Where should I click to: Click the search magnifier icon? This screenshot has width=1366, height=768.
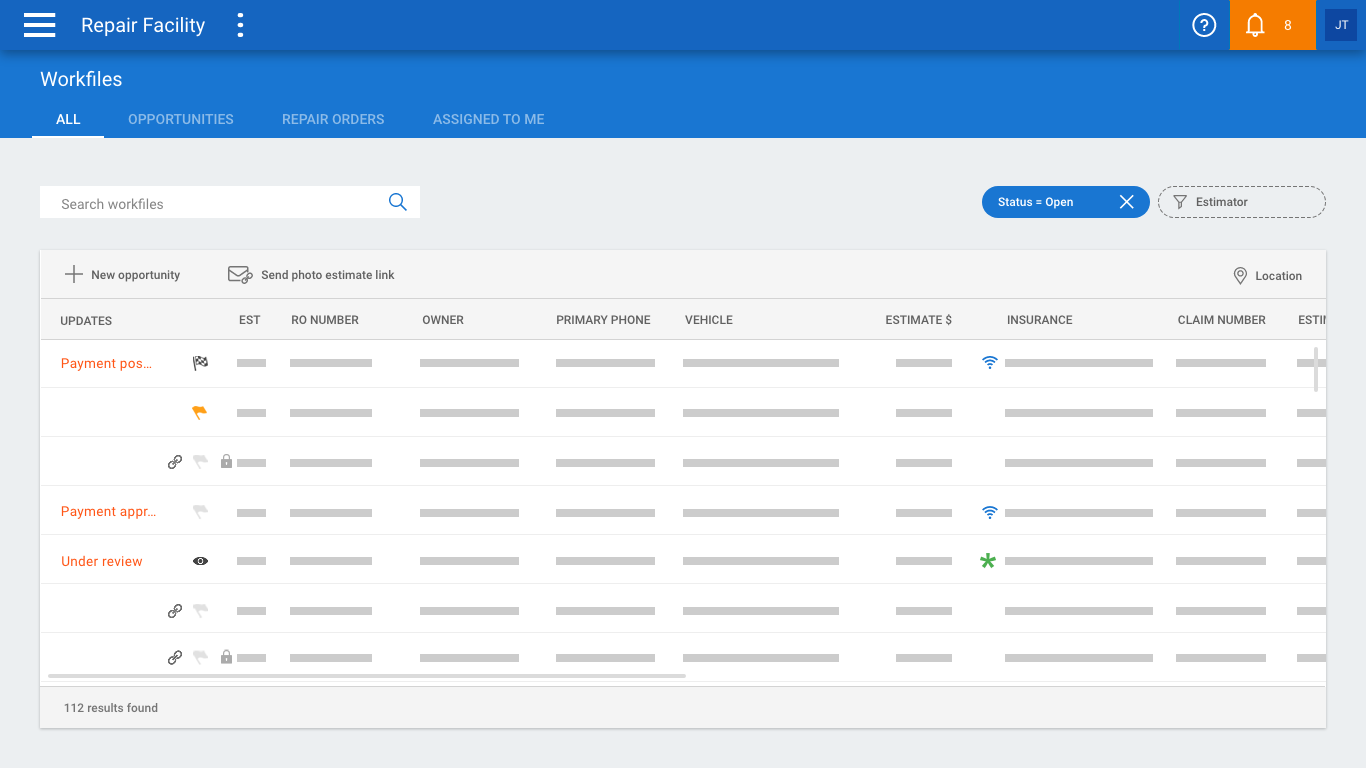tap(398, 202)
